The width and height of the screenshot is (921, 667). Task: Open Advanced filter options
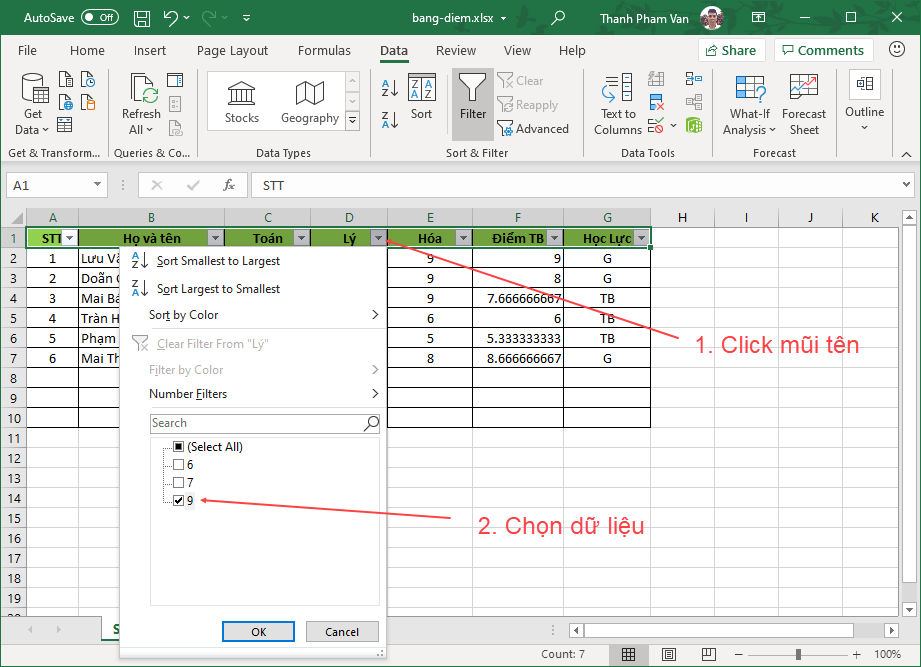click(x=533, y=129)
